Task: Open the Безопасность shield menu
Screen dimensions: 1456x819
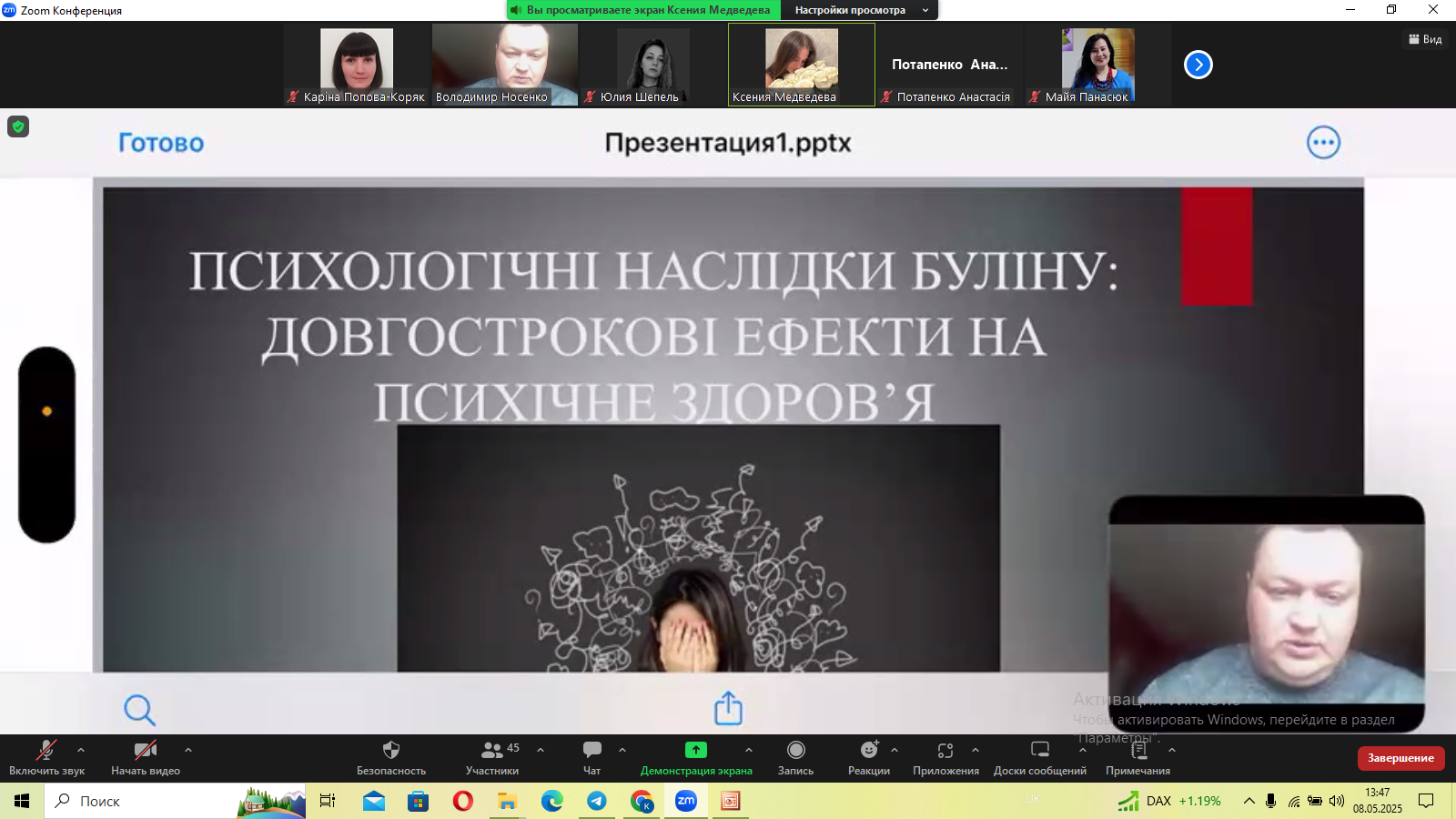Action: (391, 757)
